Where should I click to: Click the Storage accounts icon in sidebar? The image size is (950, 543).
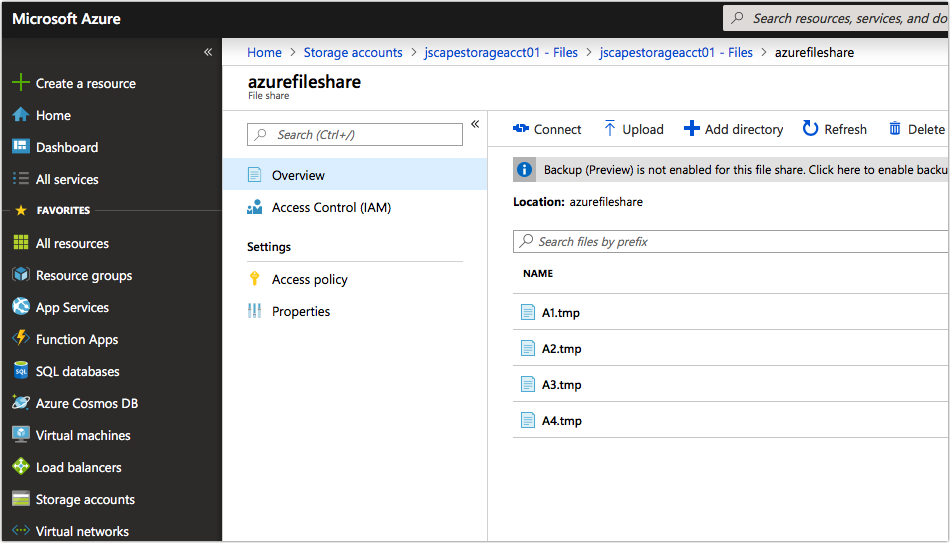pos(21,499)
